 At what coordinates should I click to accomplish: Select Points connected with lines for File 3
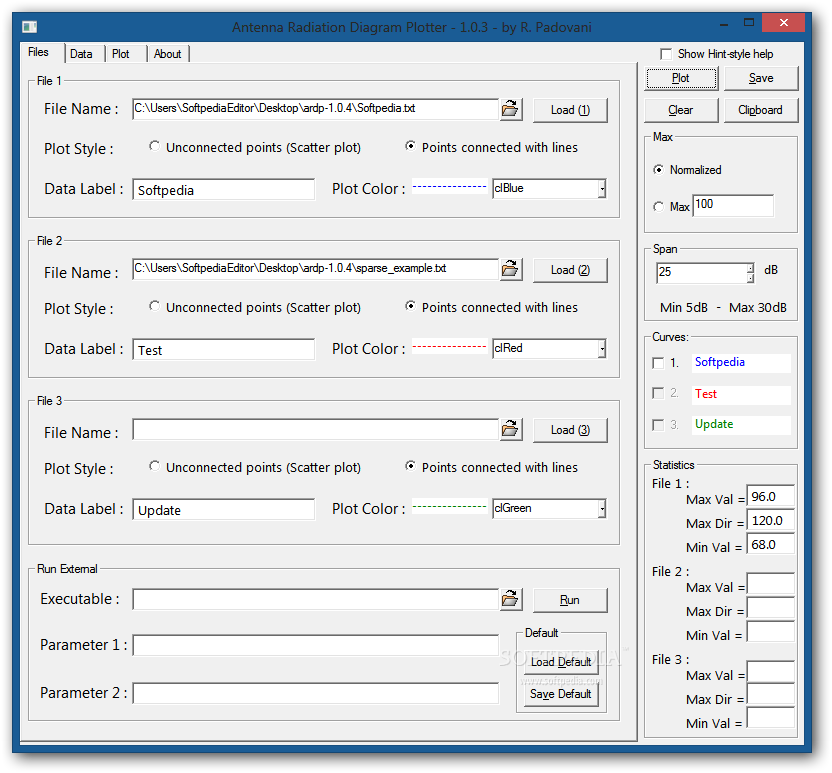point(410,466)
